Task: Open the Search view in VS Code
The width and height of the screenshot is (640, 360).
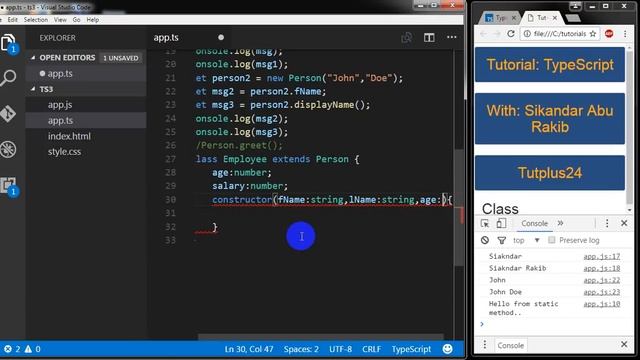Action: [x=8, y=77]
